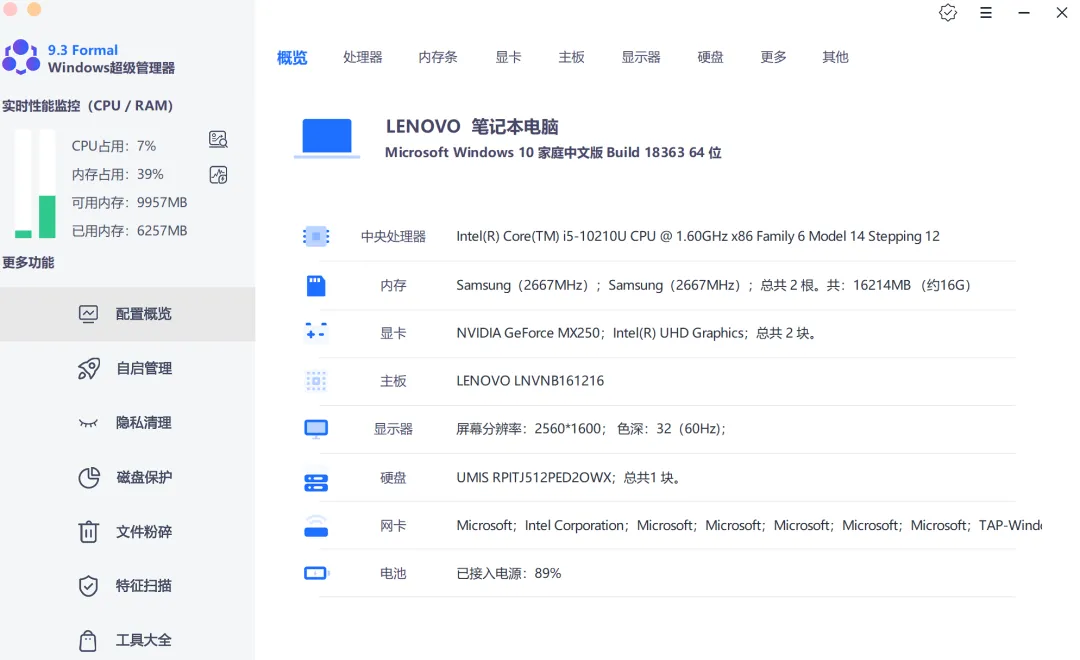1080x660 pixels.
Task: Switch to the 处理器 tab
Action: (x=362, y=58)
